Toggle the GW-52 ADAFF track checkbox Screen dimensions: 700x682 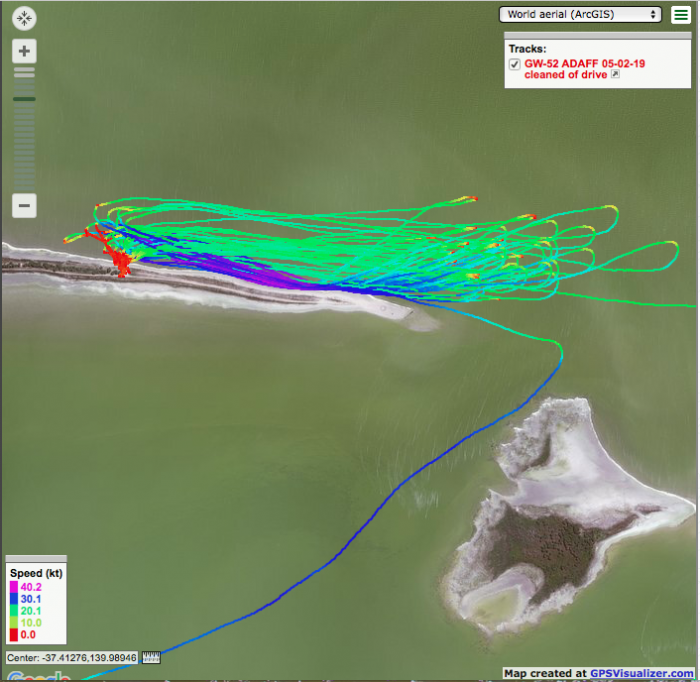point(515,63)
